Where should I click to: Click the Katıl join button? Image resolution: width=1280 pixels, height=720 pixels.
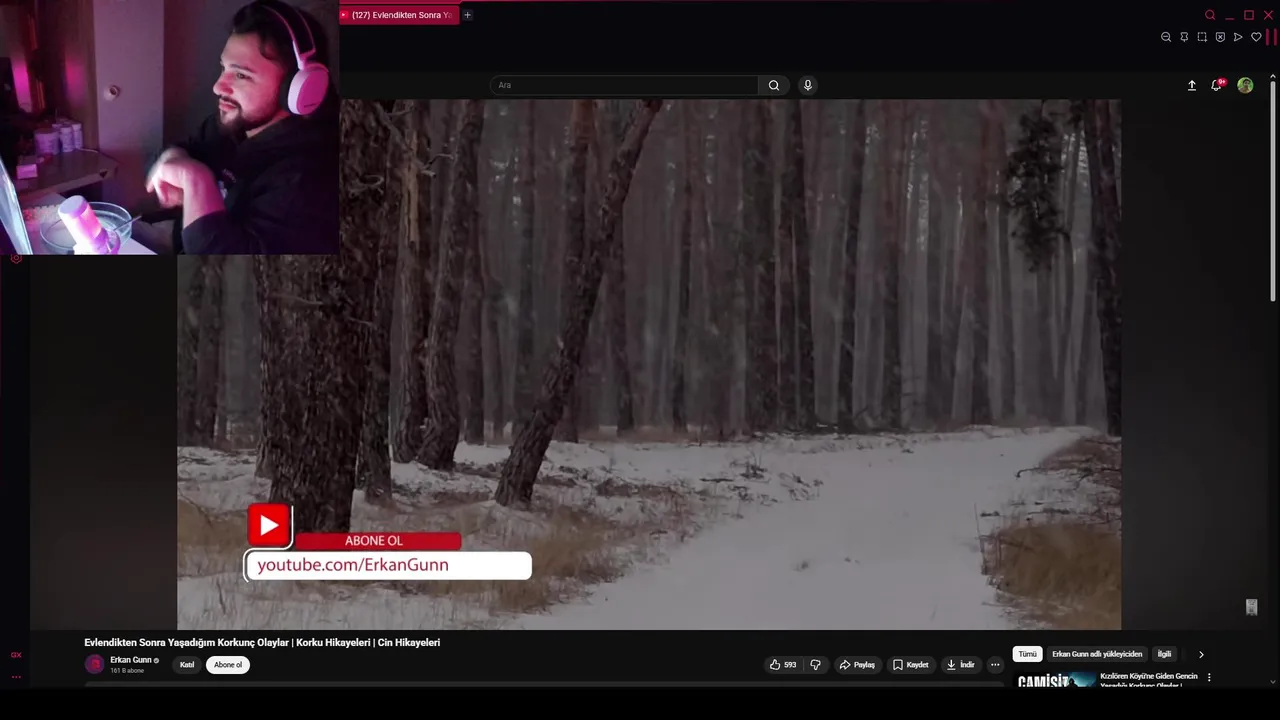(x=186, y=665)
